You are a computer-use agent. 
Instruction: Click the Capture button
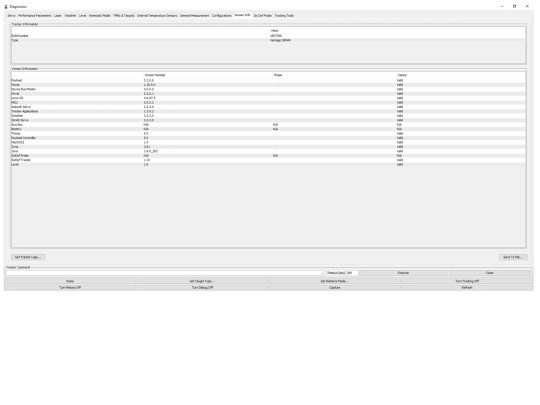coord(334,288)
